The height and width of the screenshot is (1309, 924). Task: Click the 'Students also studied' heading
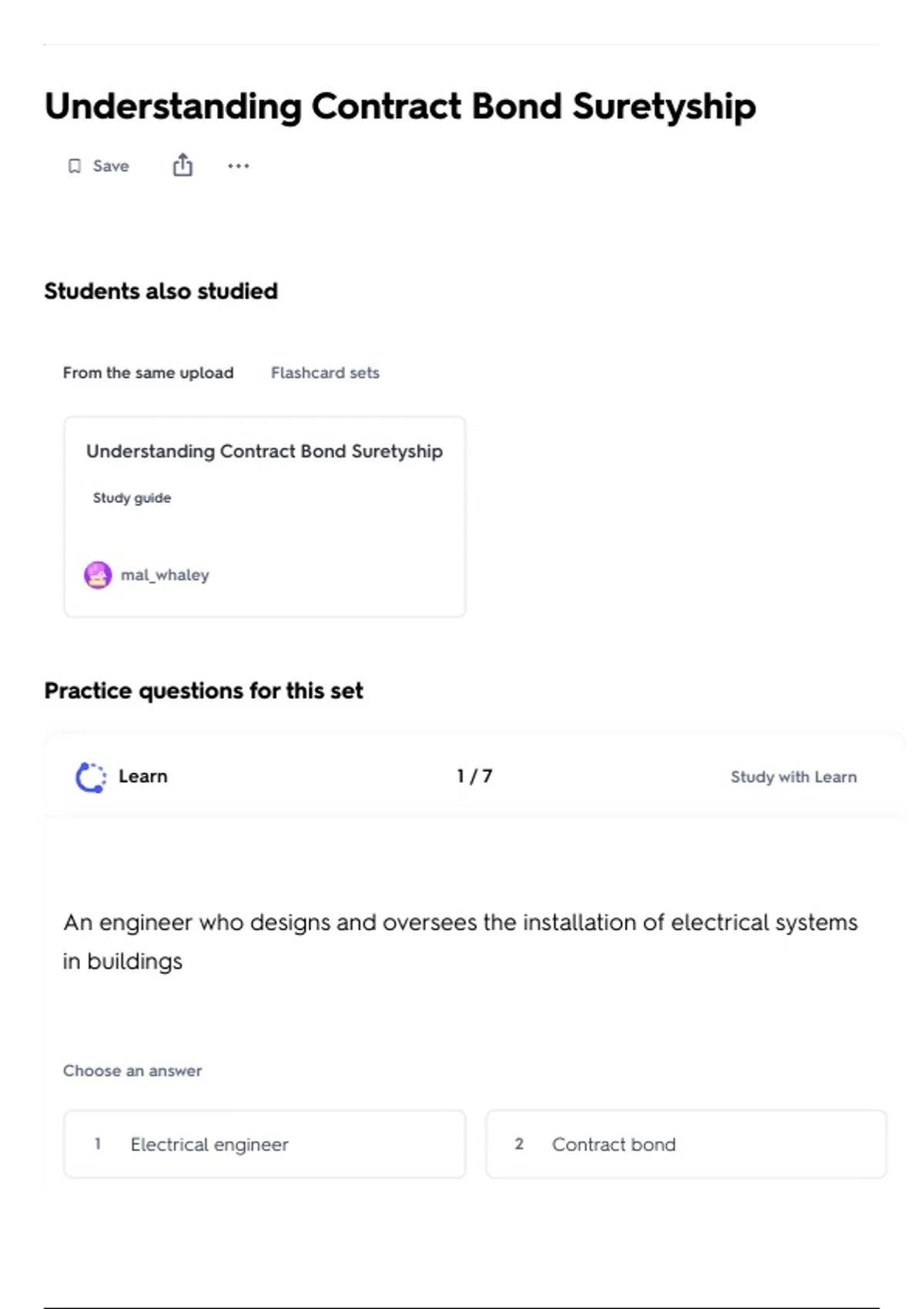161,291
